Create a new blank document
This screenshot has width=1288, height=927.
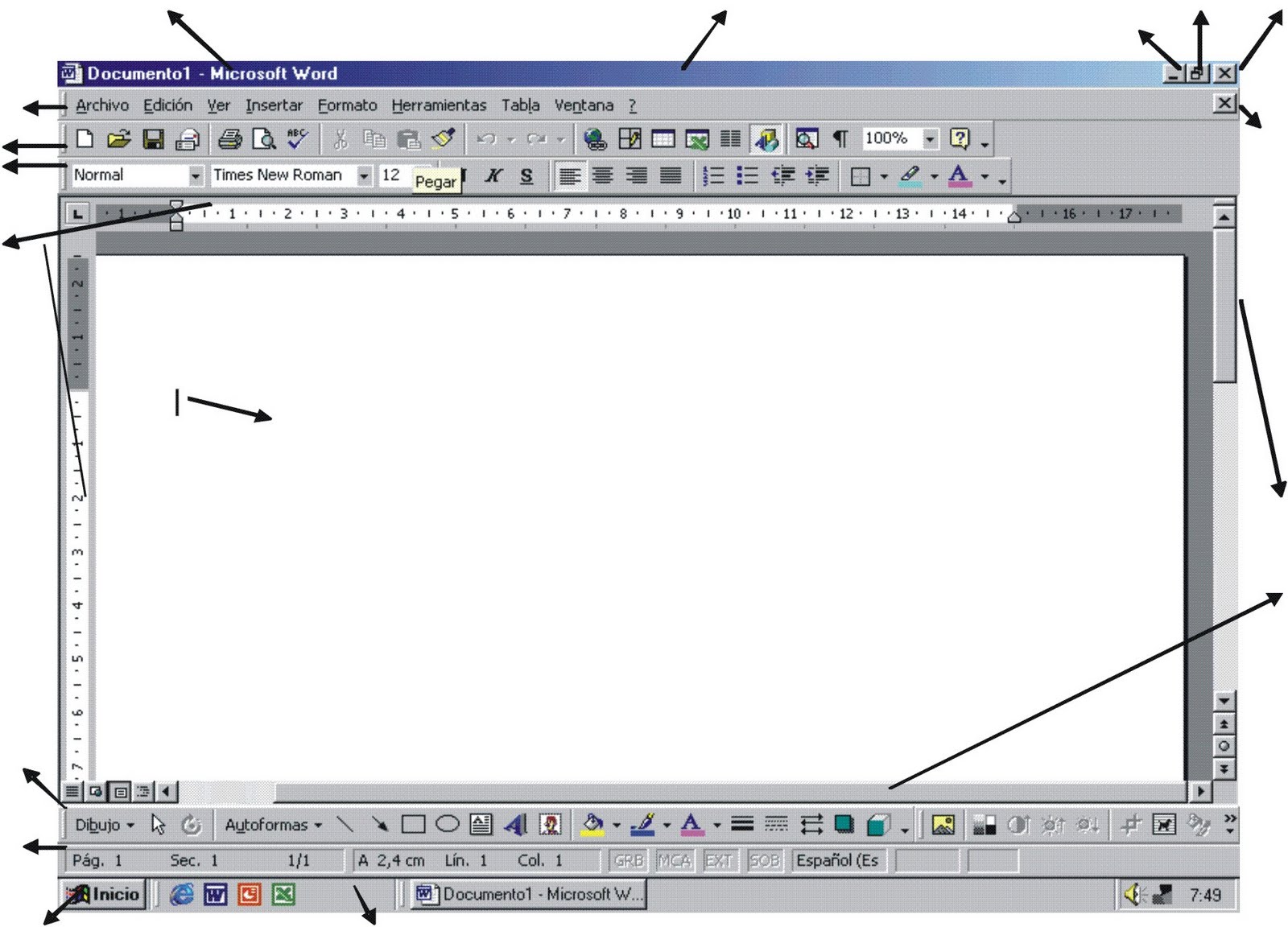point(85,139)
